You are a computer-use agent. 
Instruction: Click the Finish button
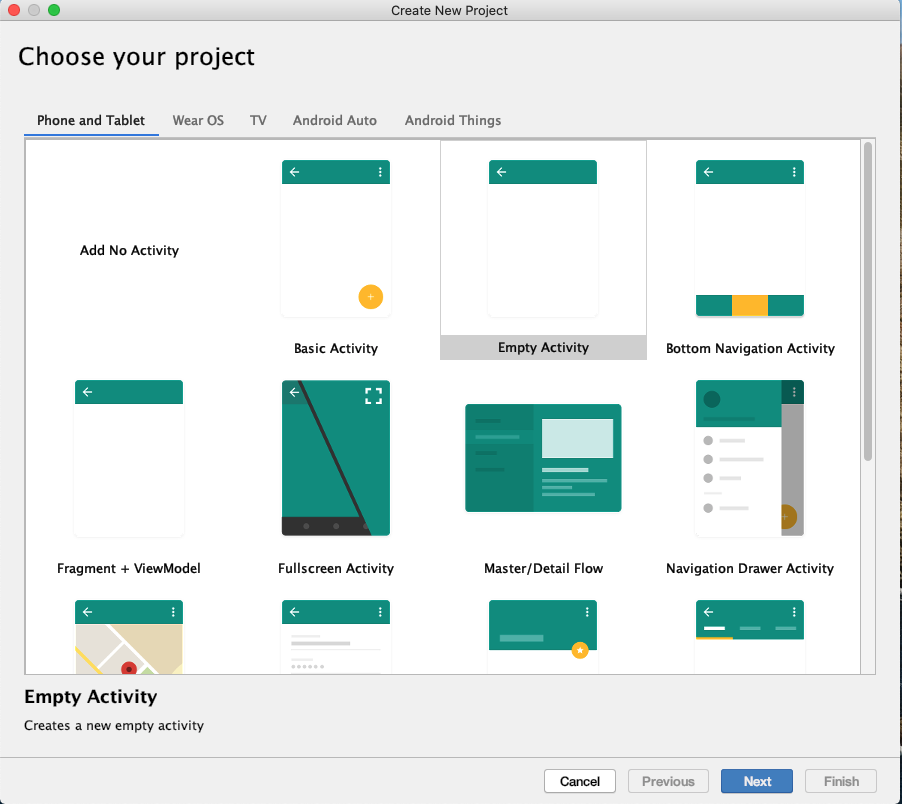click(841, 781)
